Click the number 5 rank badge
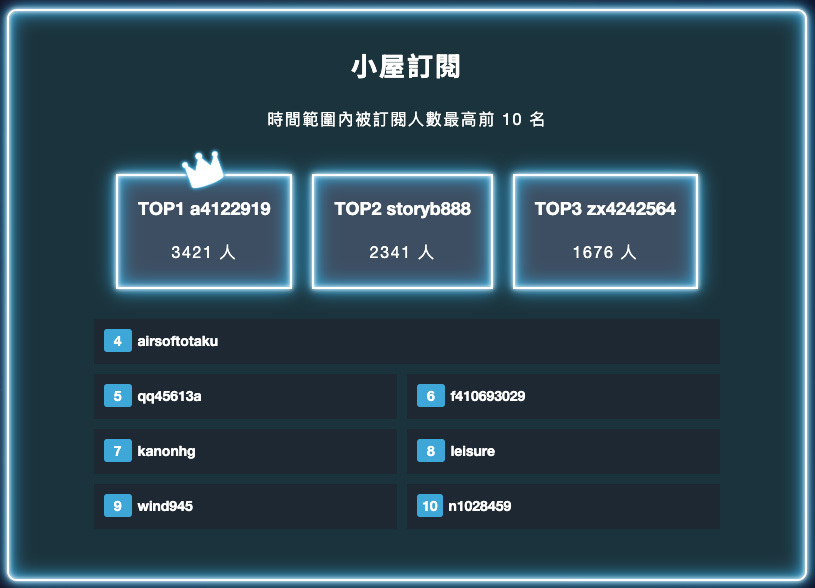Viewport: 815px width, 588px height. click(117, 396)
